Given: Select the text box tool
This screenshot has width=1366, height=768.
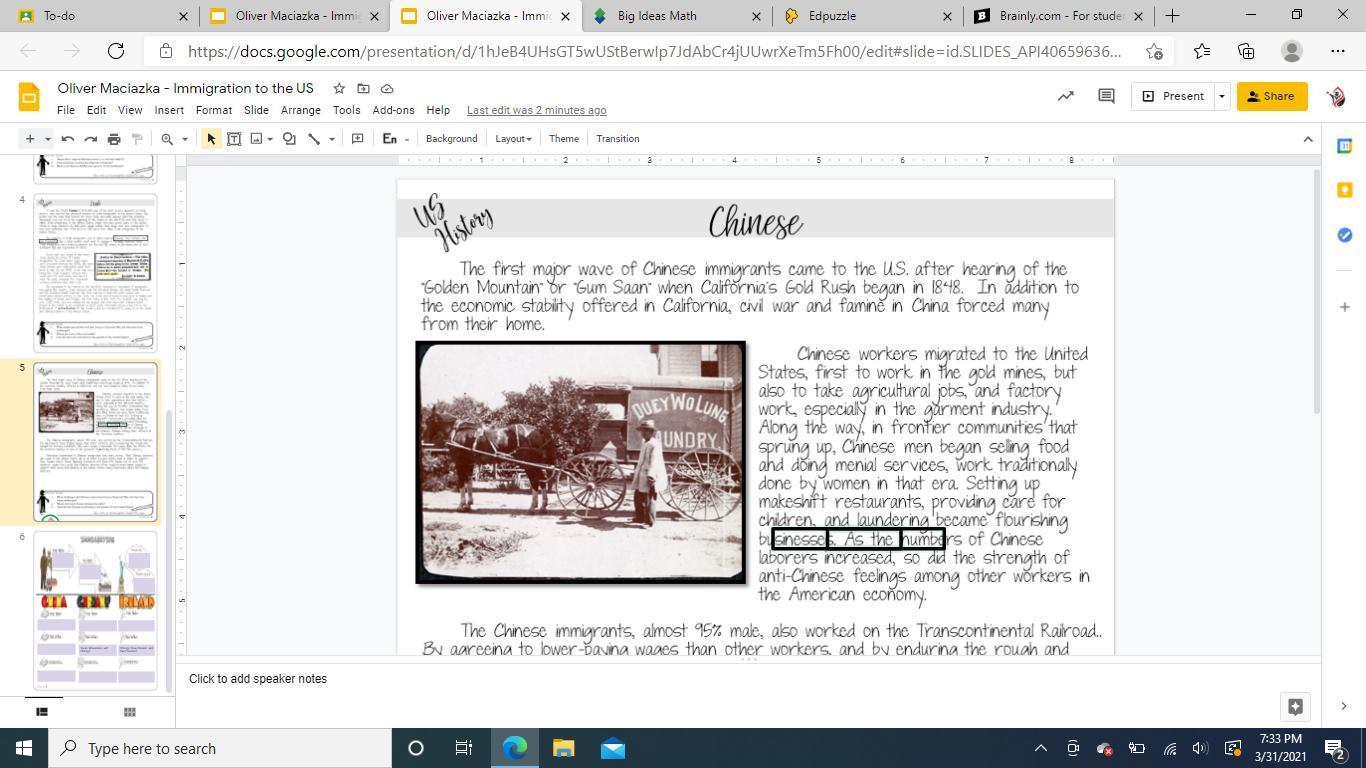Looking at the screenshot, I should pyautogui.click(x=234, y=139).
